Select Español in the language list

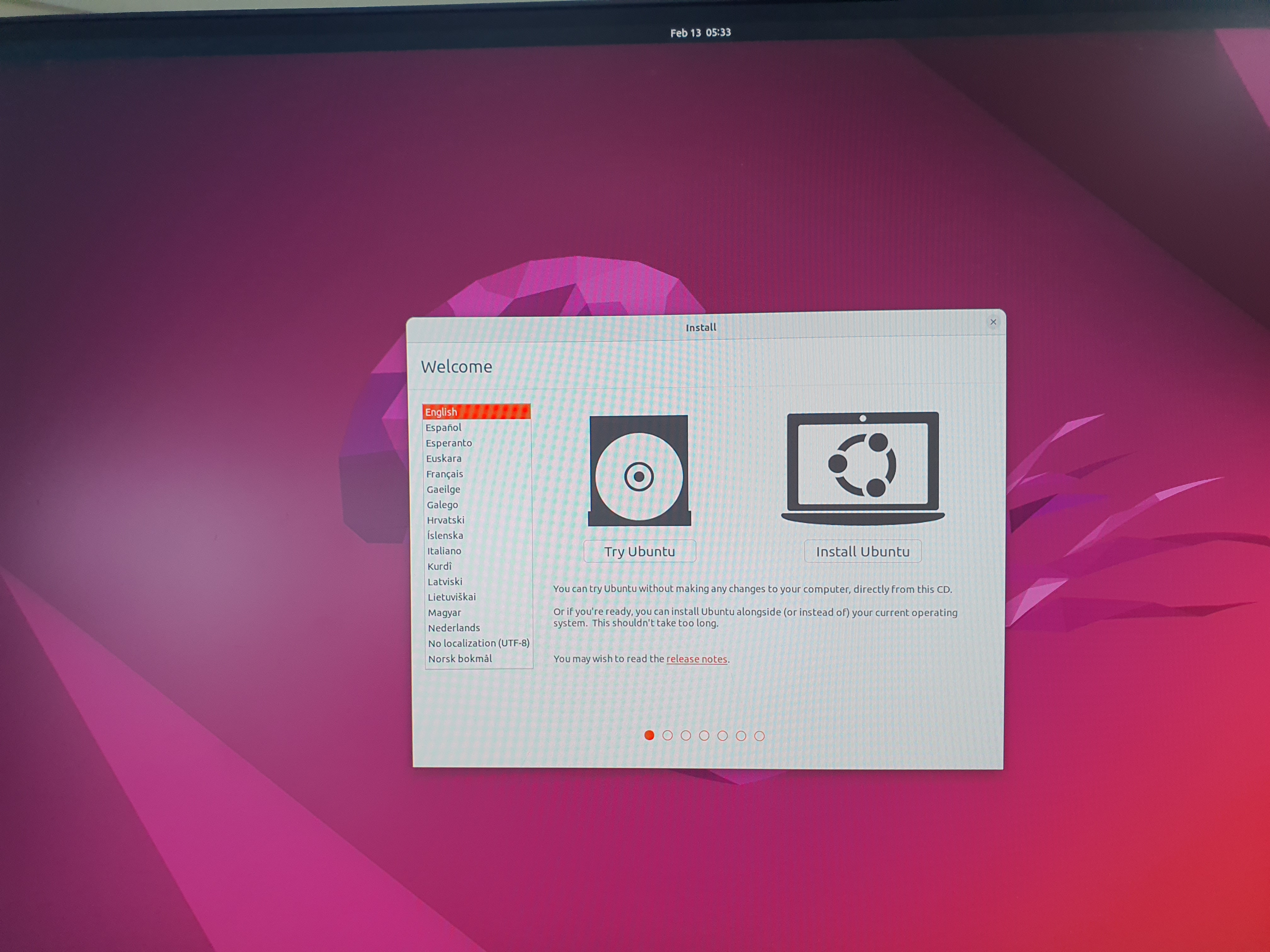477,428
